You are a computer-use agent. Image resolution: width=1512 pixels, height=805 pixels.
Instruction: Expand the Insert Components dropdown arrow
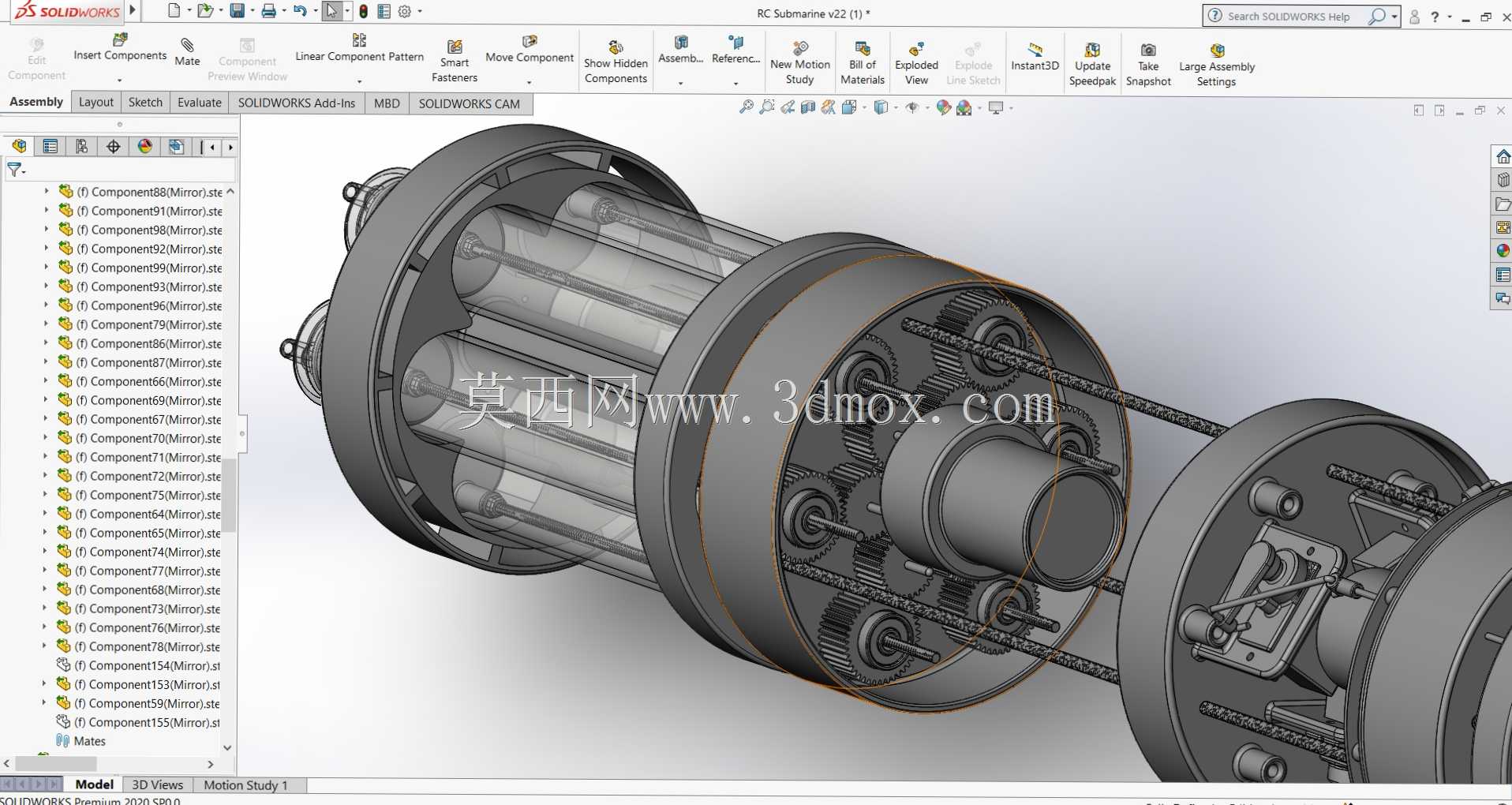[x=120, y=80]
